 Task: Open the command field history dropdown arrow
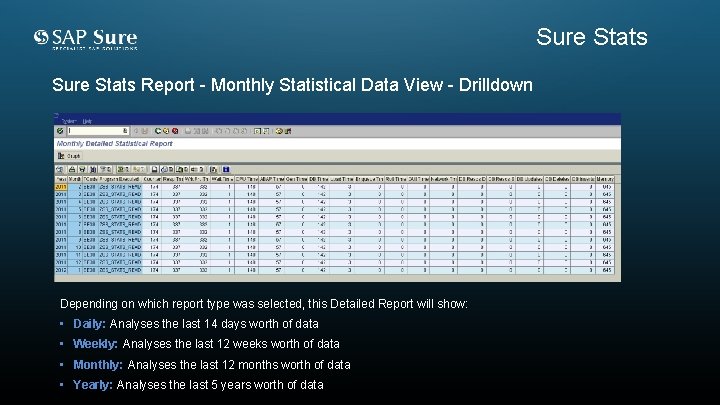pyautogui.click(x=125, y=131)
